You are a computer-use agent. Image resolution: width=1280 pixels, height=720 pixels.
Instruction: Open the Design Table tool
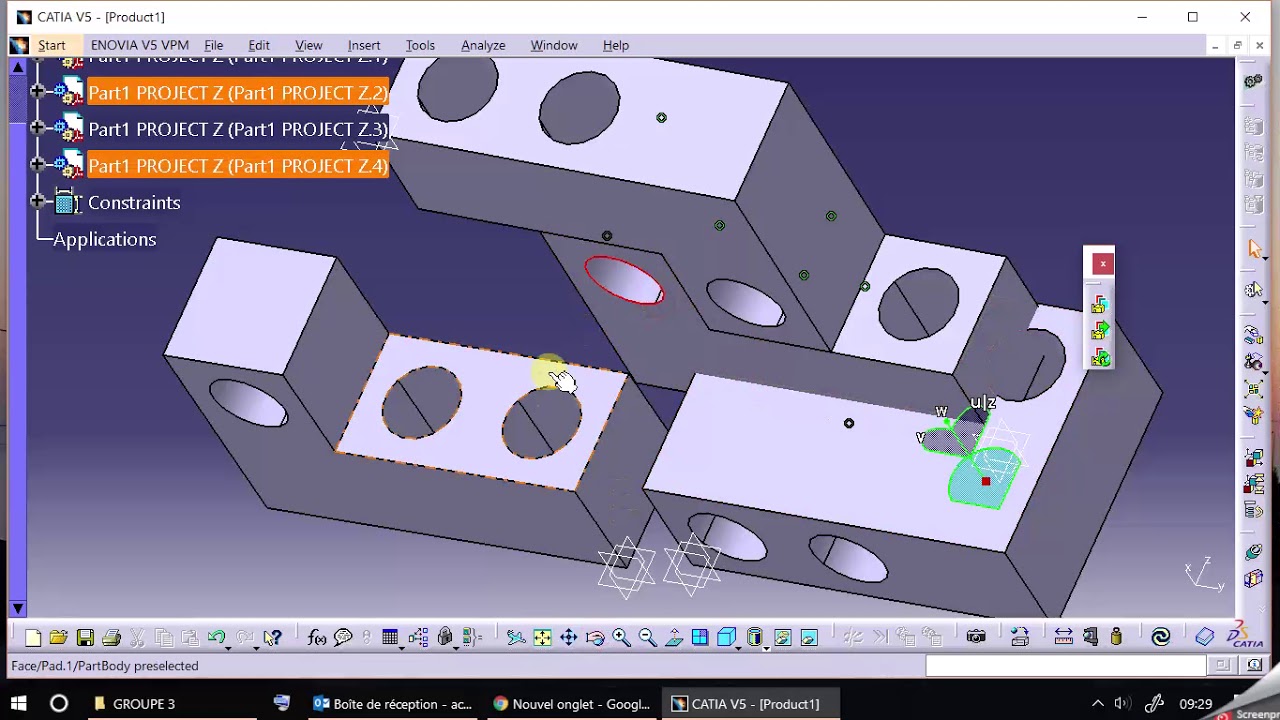pyautogui.click(x=390, y=637)
